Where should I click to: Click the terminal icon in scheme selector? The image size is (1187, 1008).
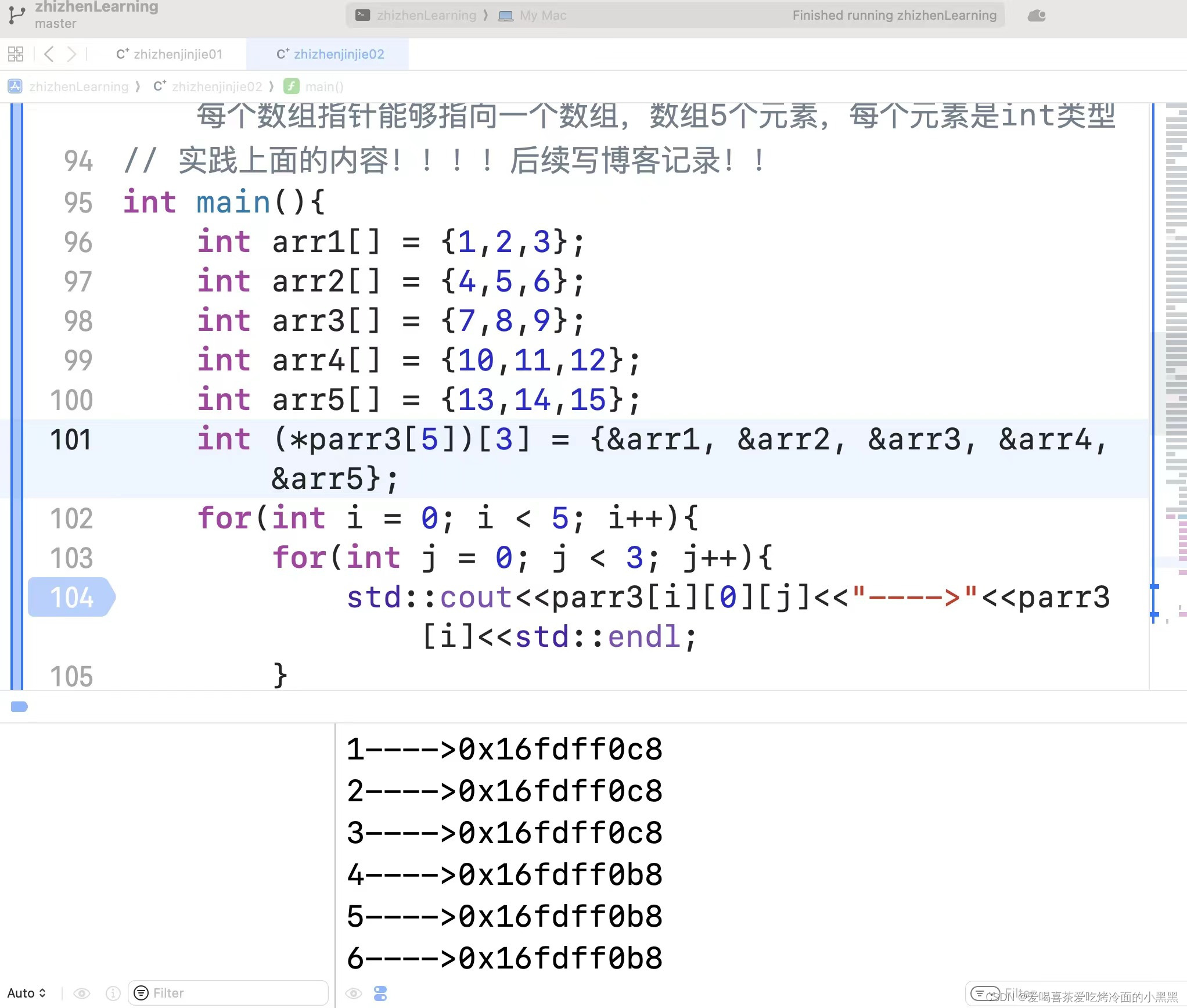click(363, 15)
